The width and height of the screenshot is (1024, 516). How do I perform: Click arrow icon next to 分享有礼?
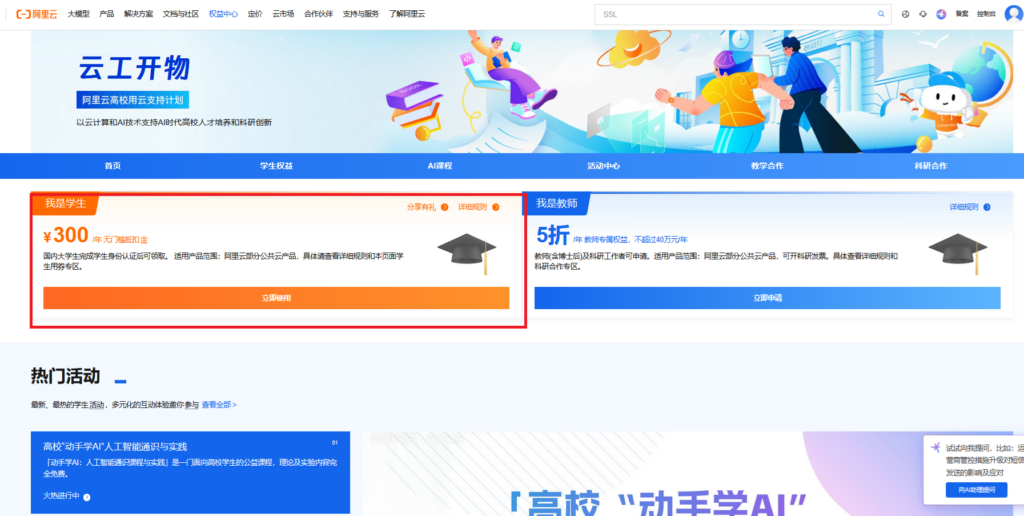point(445,207)
